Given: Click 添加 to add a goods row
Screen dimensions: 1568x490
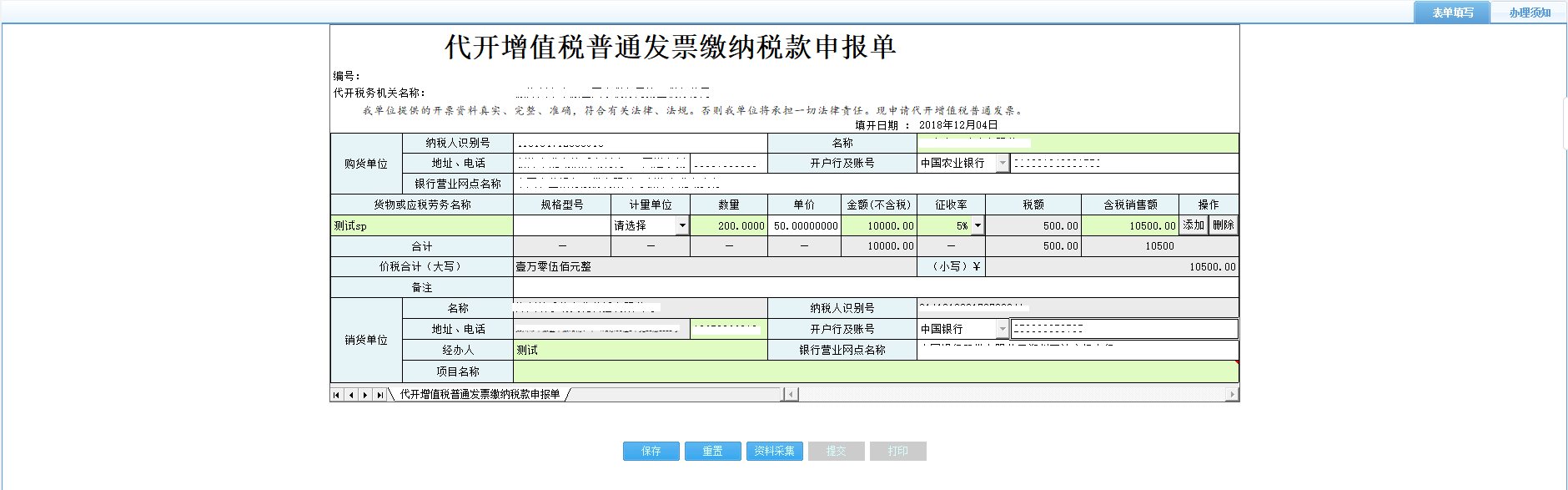Looking at the screenshot, I should pyautogui.click(x=1194, y=225).
